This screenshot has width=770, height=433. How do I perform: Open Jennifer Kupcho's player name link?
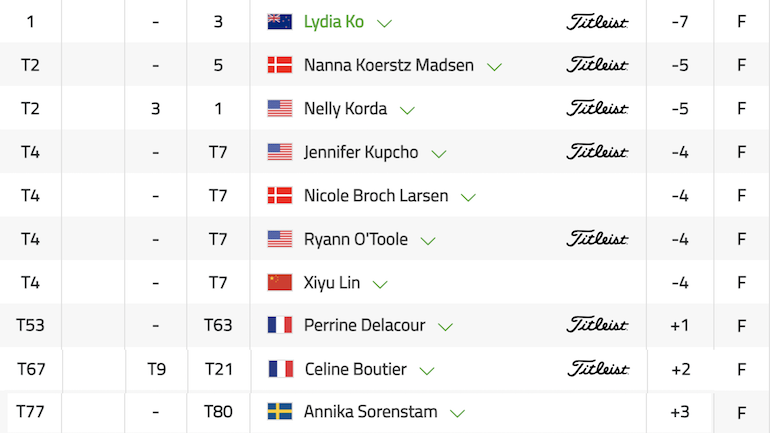tap(361, 152)
